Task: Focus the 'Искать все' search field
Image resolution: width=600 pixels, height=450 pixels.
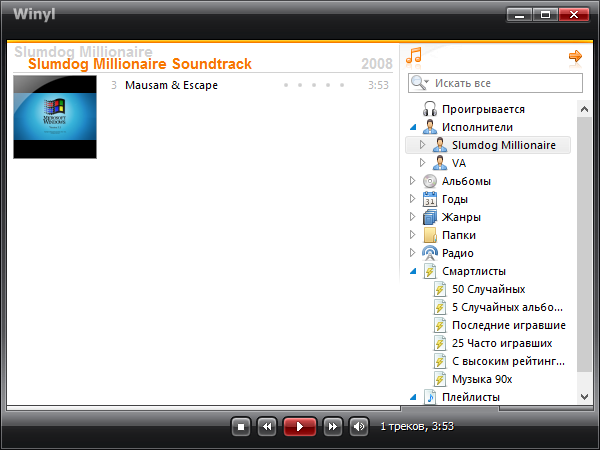Action: pyautogui.click(x=495, y=83)
